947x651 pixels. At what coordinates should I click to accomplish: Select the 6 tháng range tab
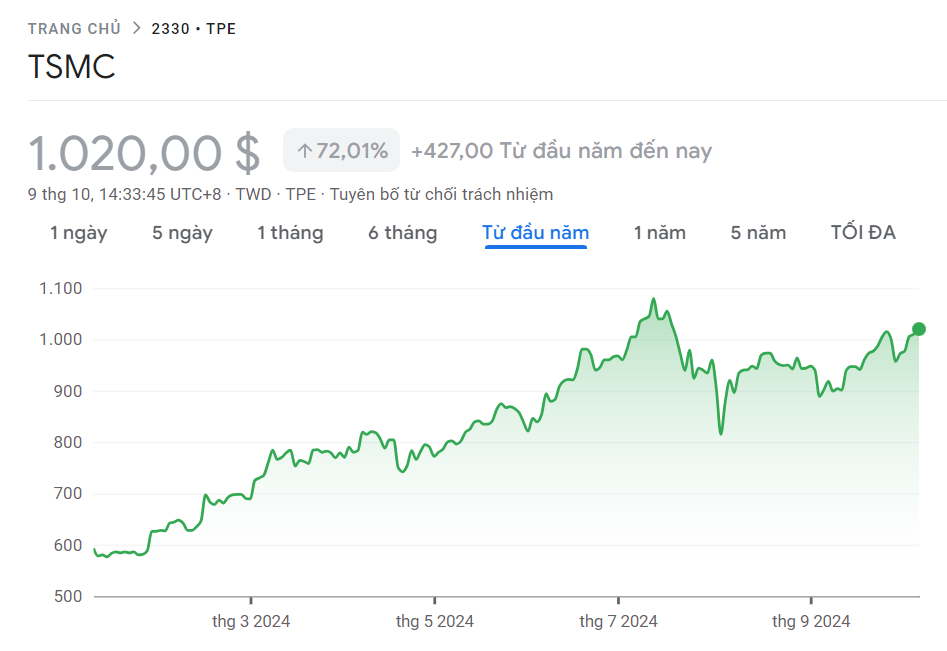tap(403, 233)
